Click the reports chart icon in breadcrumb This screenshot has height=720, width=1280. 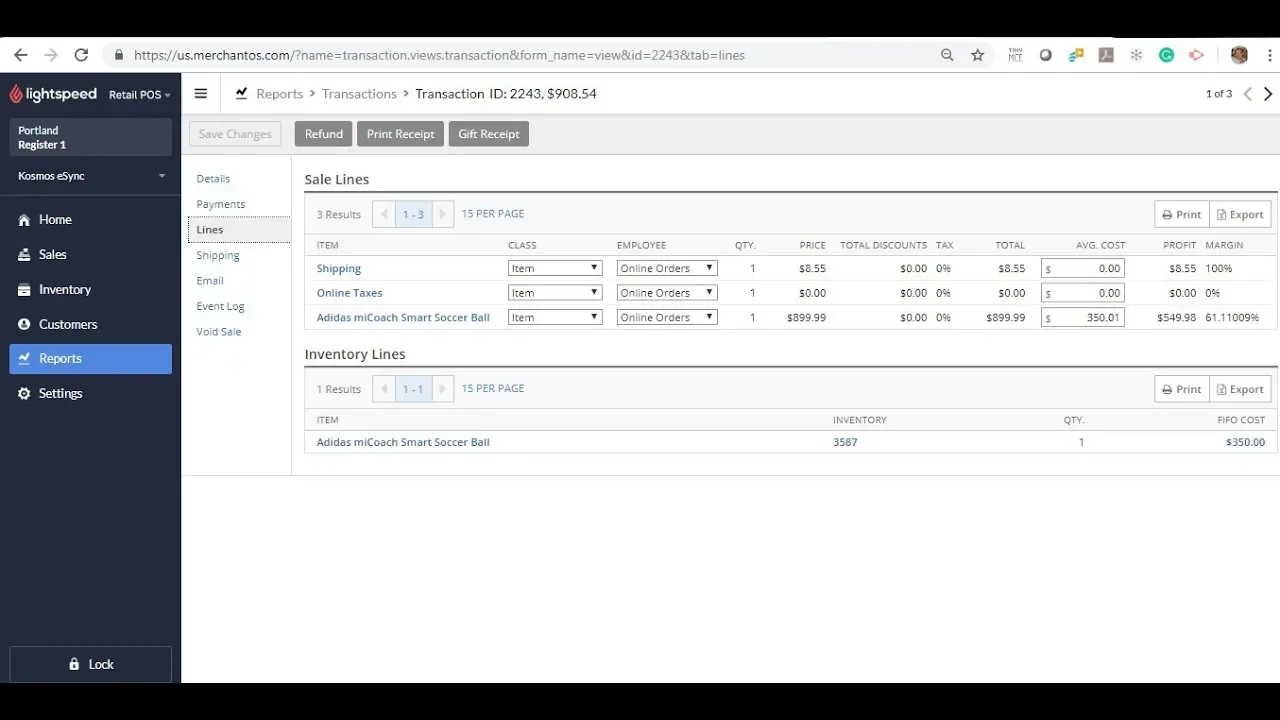(241, 93)
